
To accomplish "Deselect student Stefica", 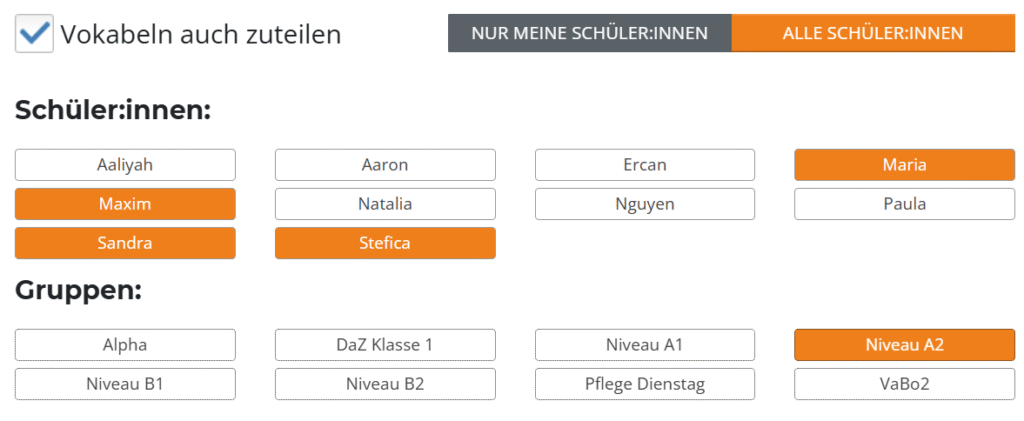I will pos(385,243).
